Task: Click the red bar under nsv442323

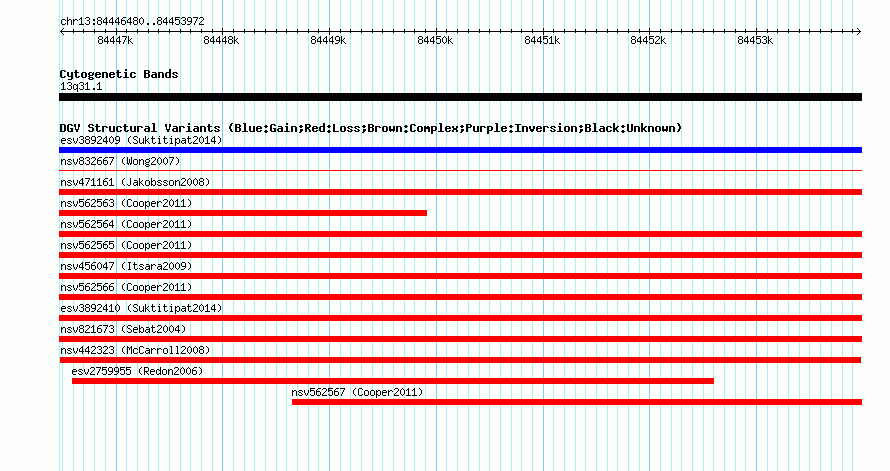Action: click(x=460, y=360)
